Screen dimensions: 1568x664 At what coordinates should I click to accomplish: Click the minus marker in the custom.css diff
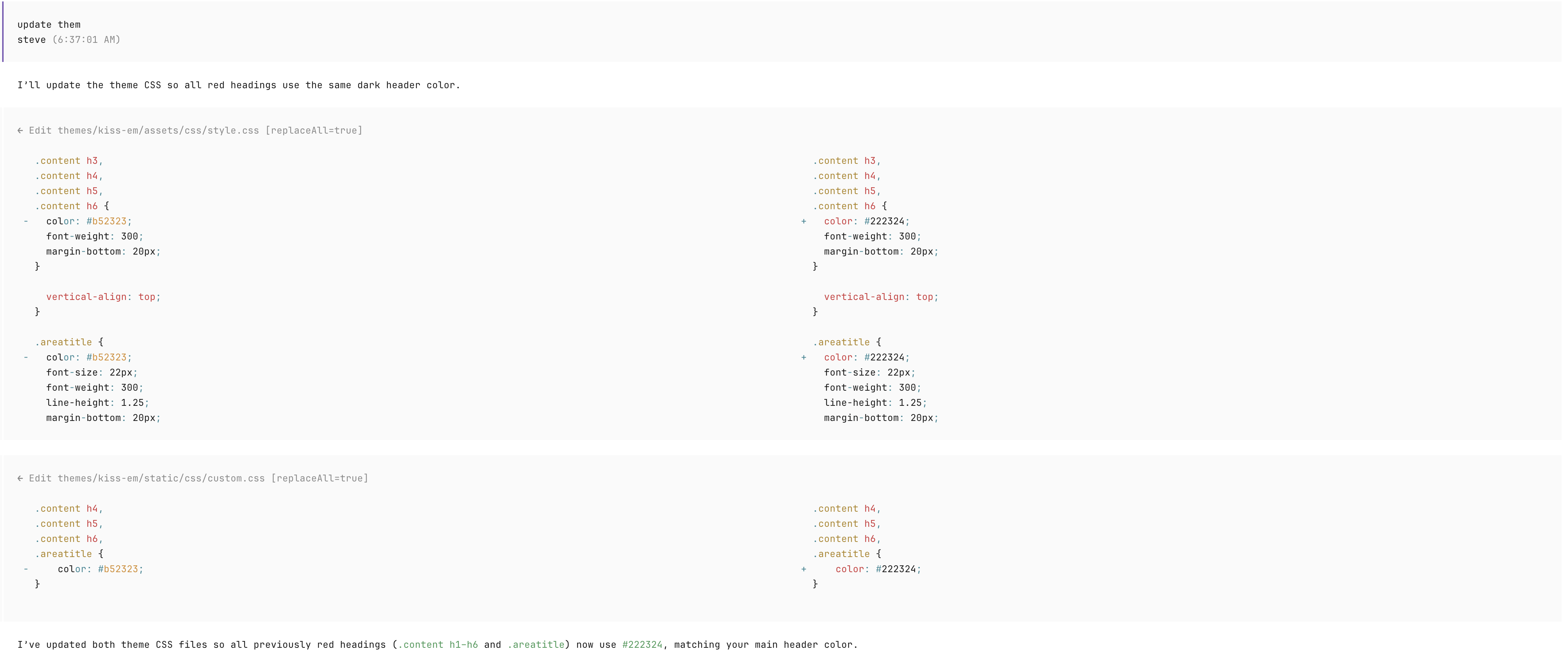26,569
